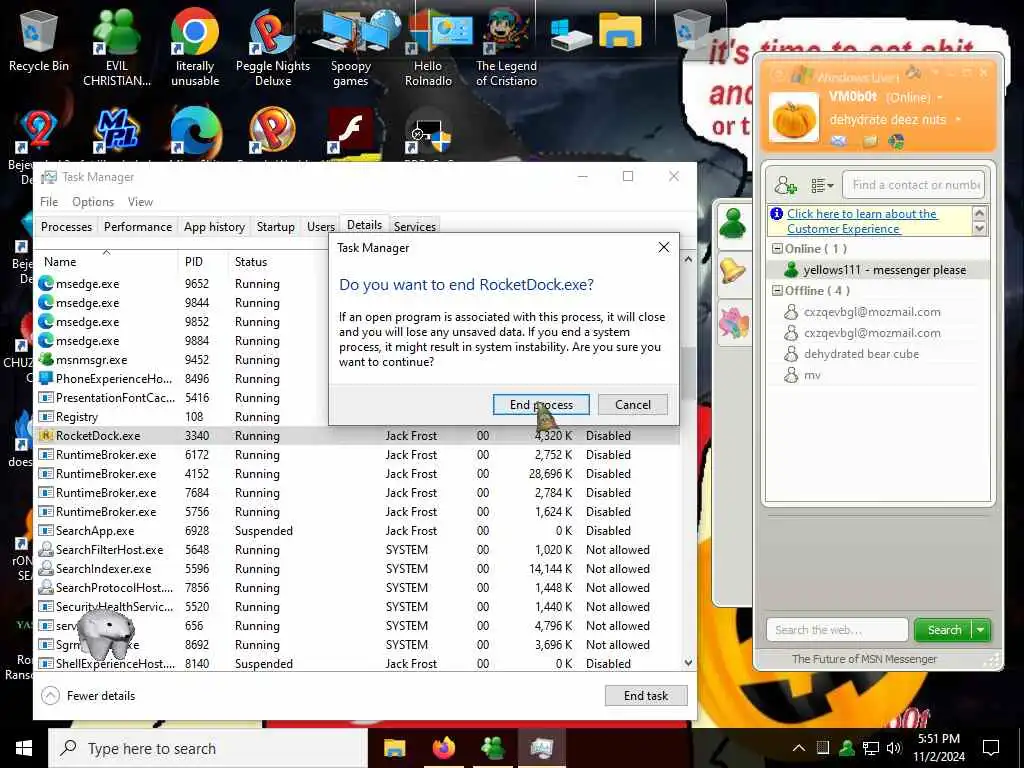Click the volume icon in system tray
Viewport: 1024px width, 768px height.
coord(894,748)
